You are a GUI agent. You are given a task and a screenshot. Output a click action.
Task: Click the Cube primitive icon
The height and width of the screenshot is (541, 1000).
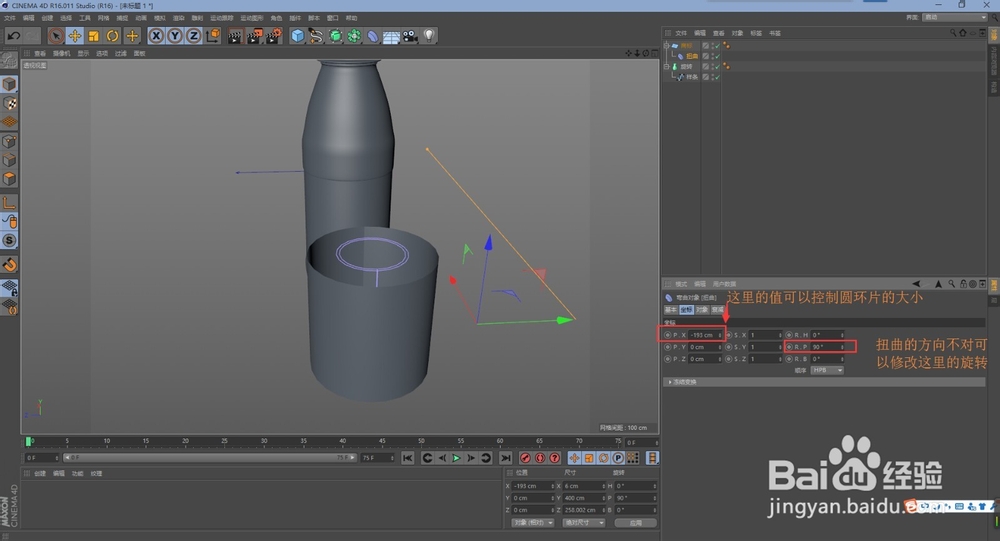[x=297, y=36]
